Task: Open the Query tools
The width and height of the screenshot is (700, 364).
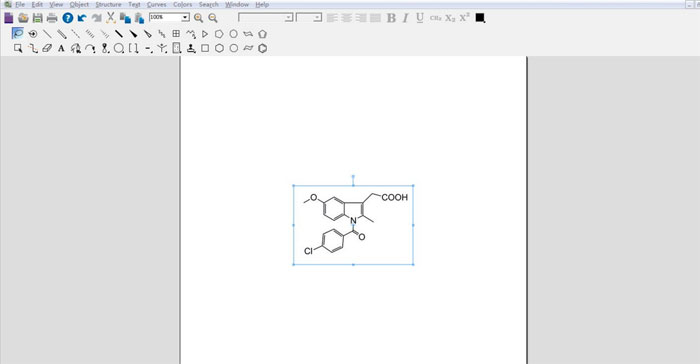Action: (x=162, y=48)
